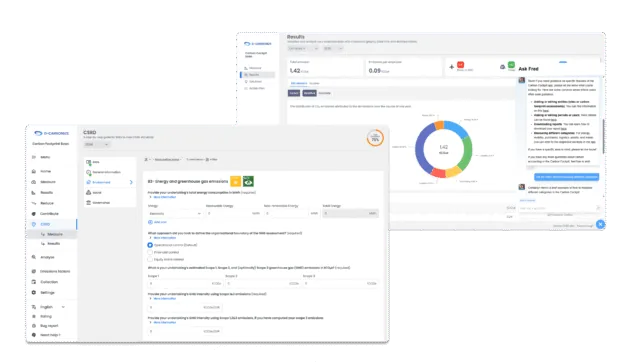Click the Bug report icon in sidebar
This screenshot has width=640, height=364.
(34, 326)
